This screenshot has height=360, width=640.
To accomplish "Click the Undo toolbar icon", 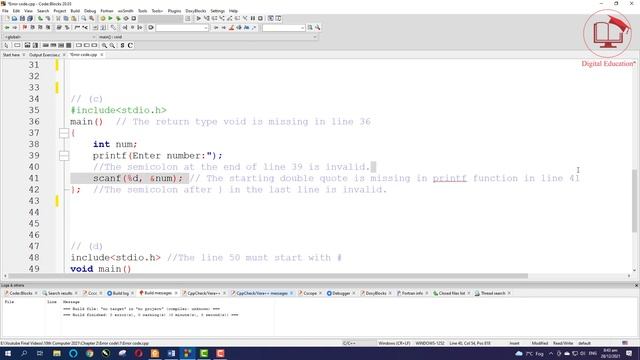I will [40, 18].
